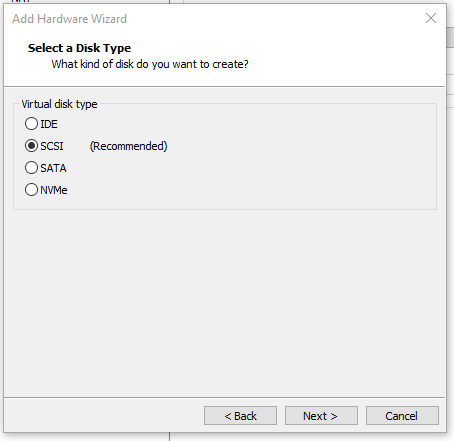Viewport: 454px width, 441px height.
Task: Click the "IDE" text label
Action: 49,124
